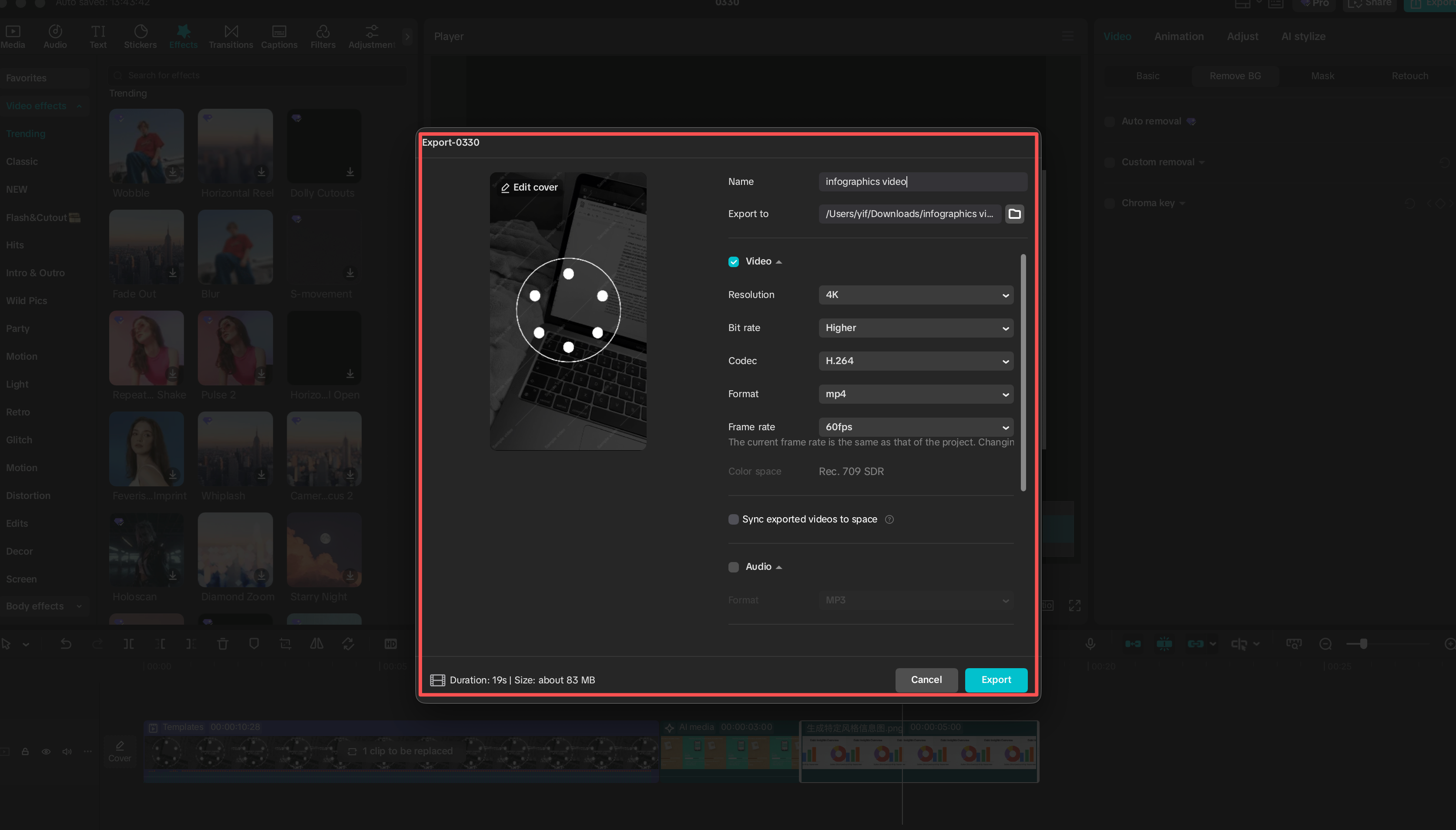Uncheck the Video export checkbox
Viewport: 1456px width, 830px height.
click(x=733, y=261)
